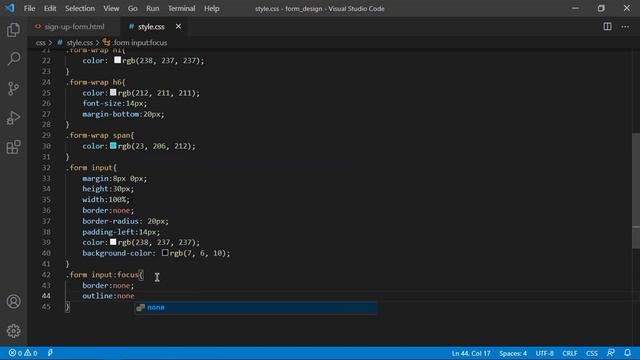
Task: Open the Explorer view in activity bar
Action: [x=13, y=30]
